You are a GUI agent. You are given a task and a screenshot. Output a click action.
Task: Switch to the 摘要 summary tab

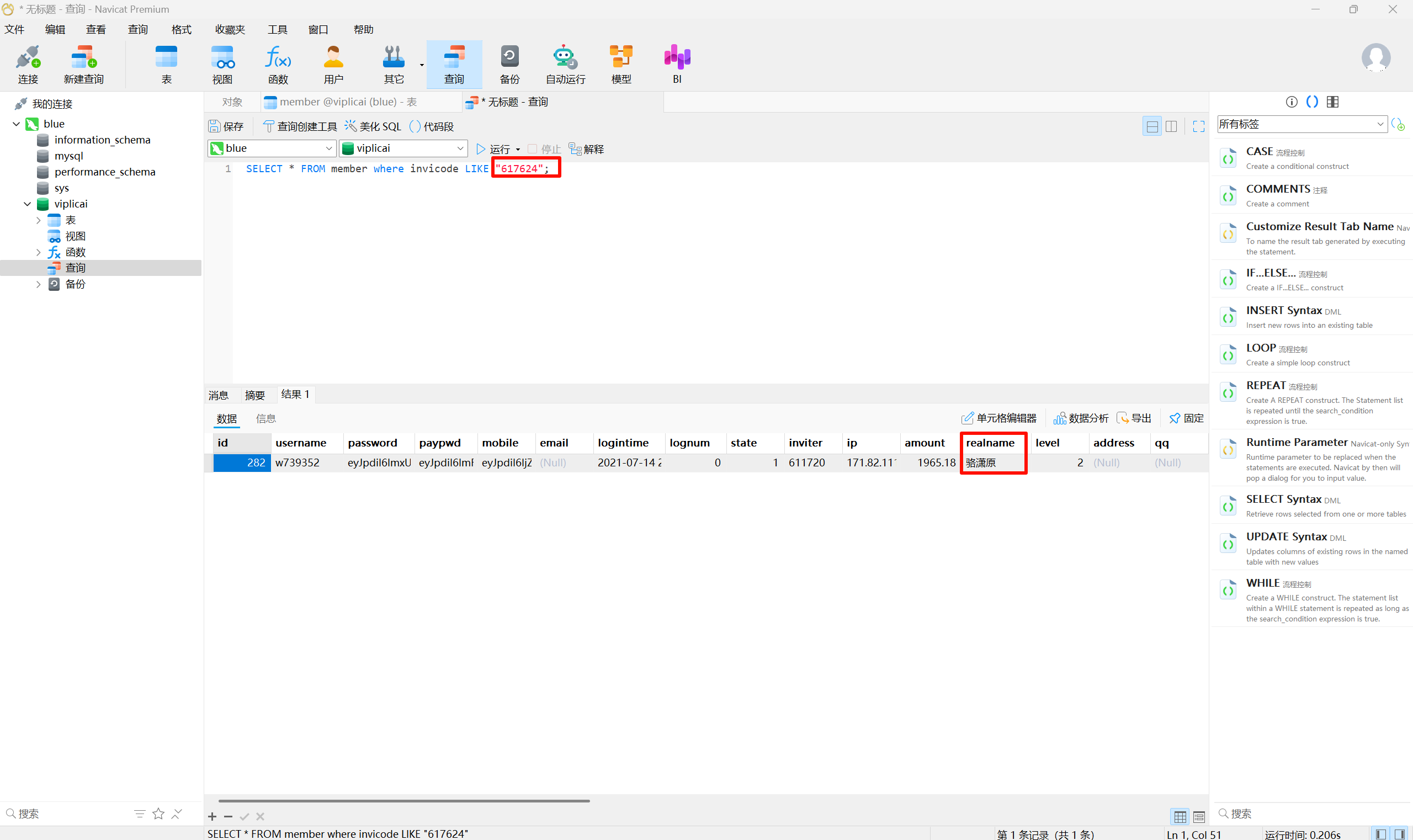(255, 395)
